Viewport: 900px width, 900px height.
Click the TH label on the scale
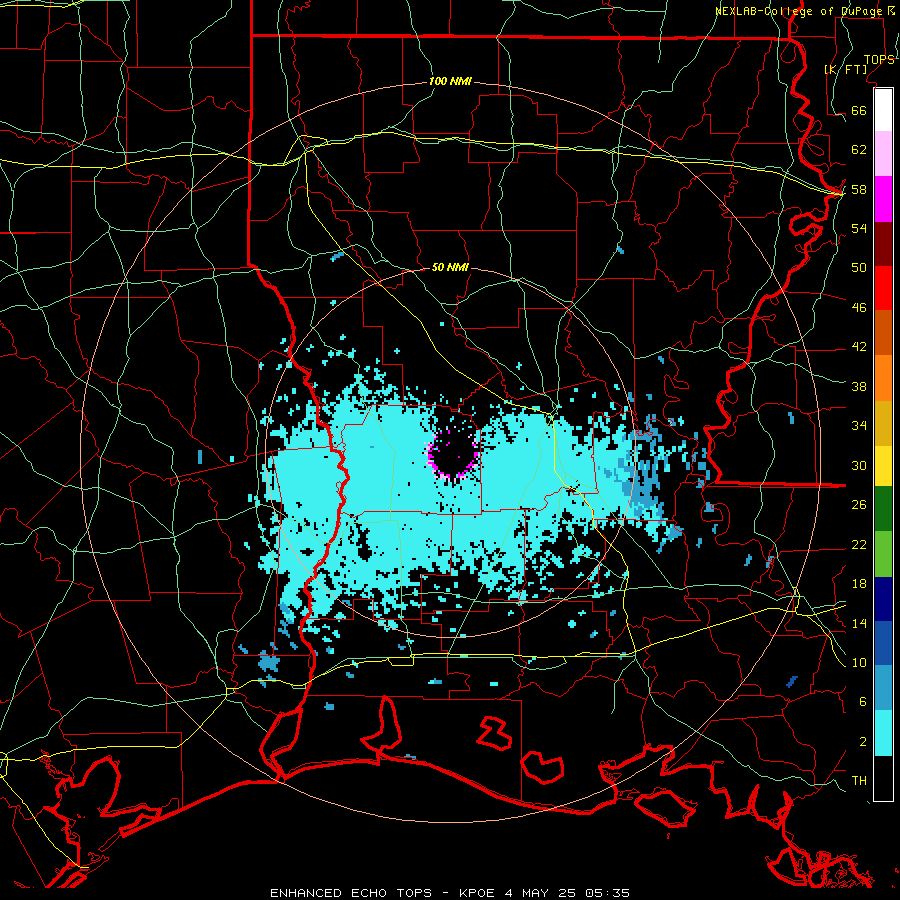point(859,780)
